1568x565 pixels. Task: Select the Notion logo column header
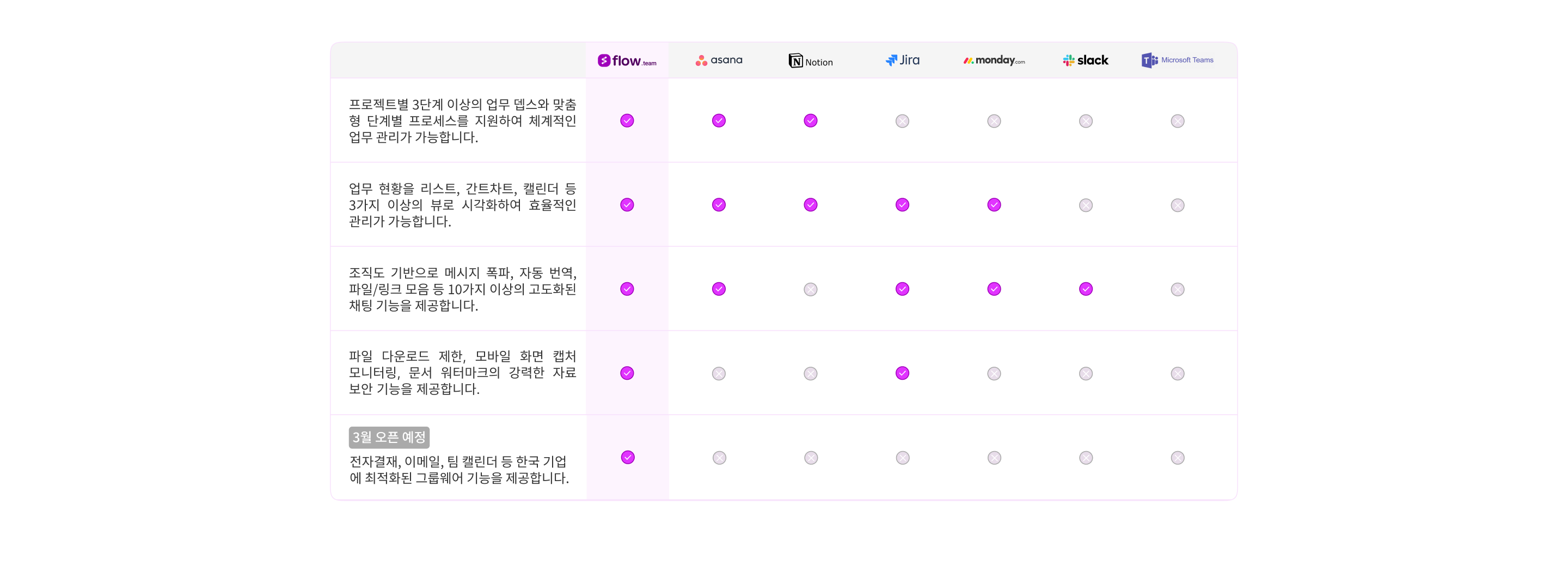point(811,61)
